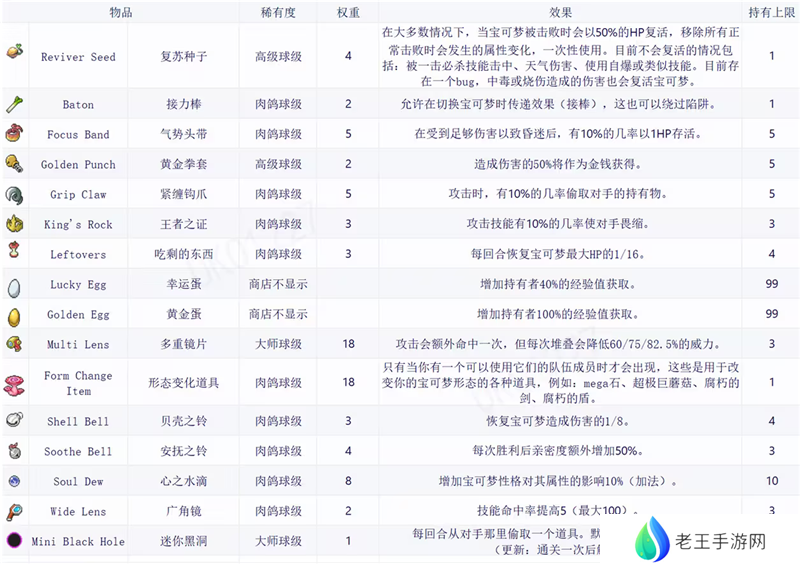Click the green Baton icon
Image resolution: width=800 pixels, height=564 pixels.
pos(14,103)
